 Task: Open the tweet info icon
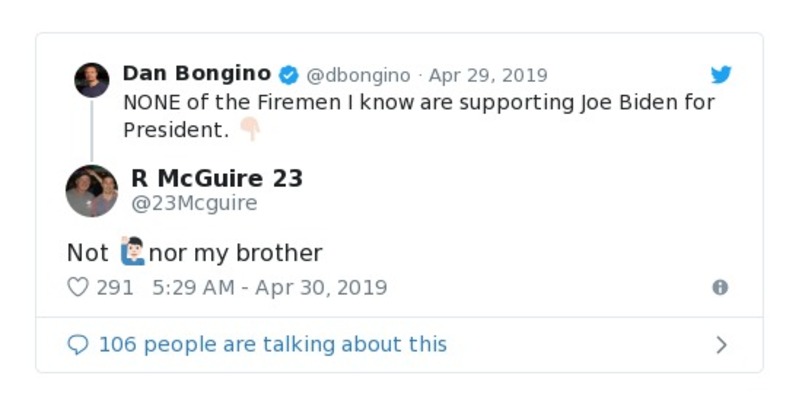pos(719,287)
